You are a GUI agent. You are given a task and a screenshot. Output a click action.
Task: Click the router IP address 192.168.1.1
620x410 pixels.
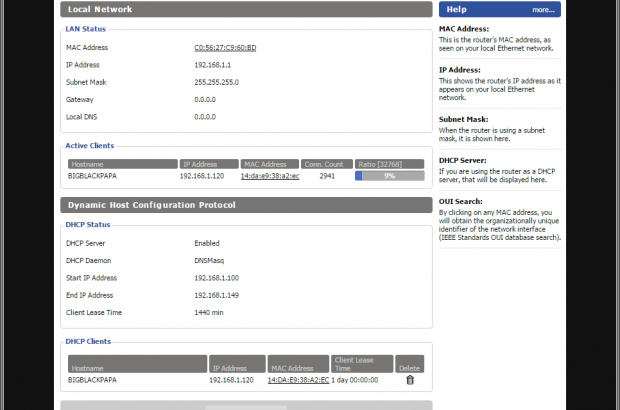[211, 64]
